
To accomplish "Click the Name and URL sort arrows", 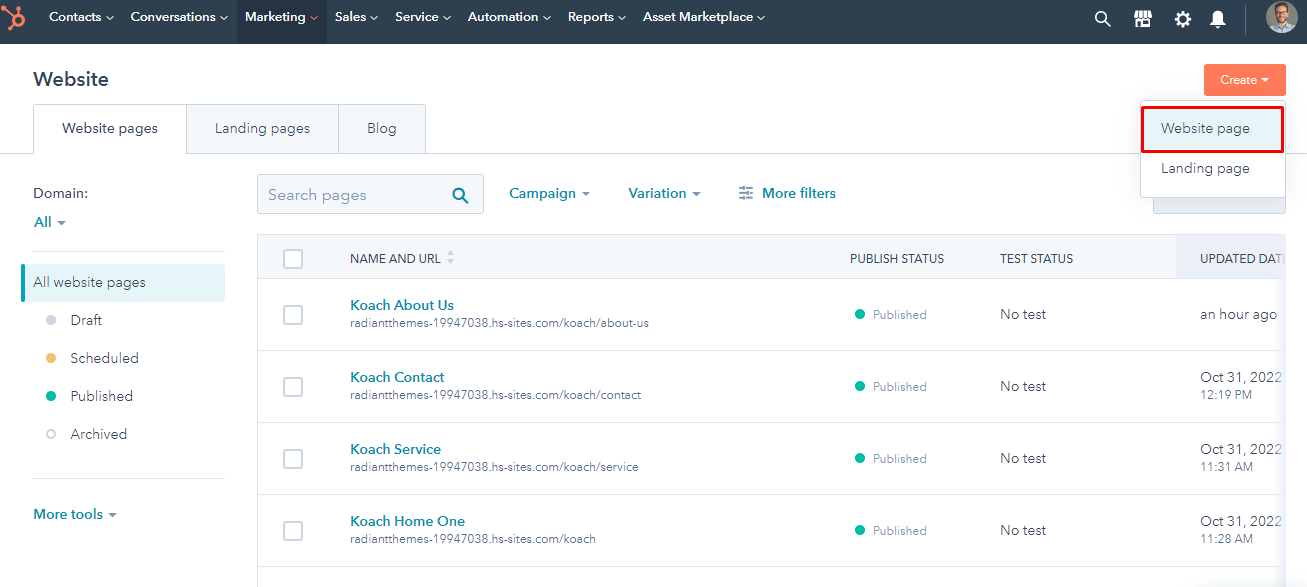I will click(450, 258).
